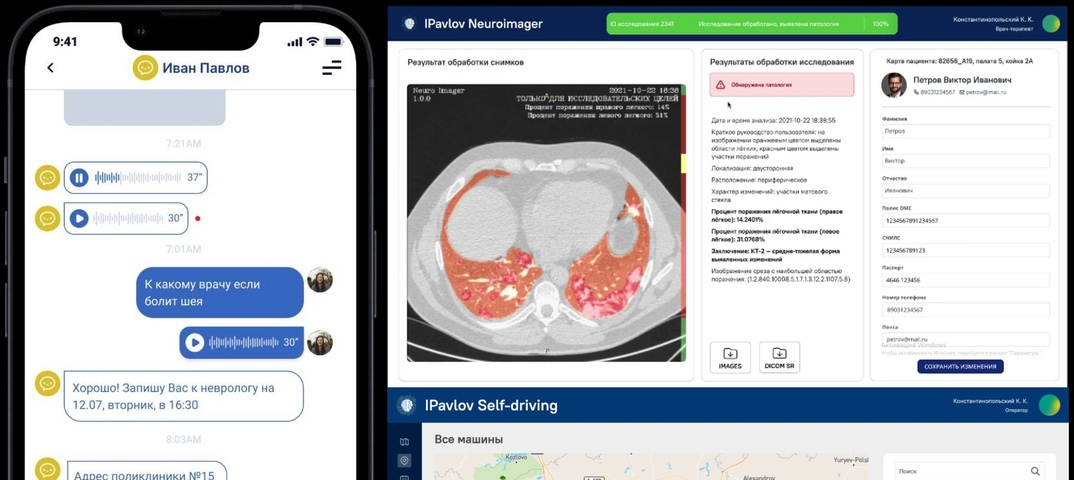The width and height of the screenshot is (1074, 480).
Task: Play the outgoing blue 30" voice message
Action: 195,342
